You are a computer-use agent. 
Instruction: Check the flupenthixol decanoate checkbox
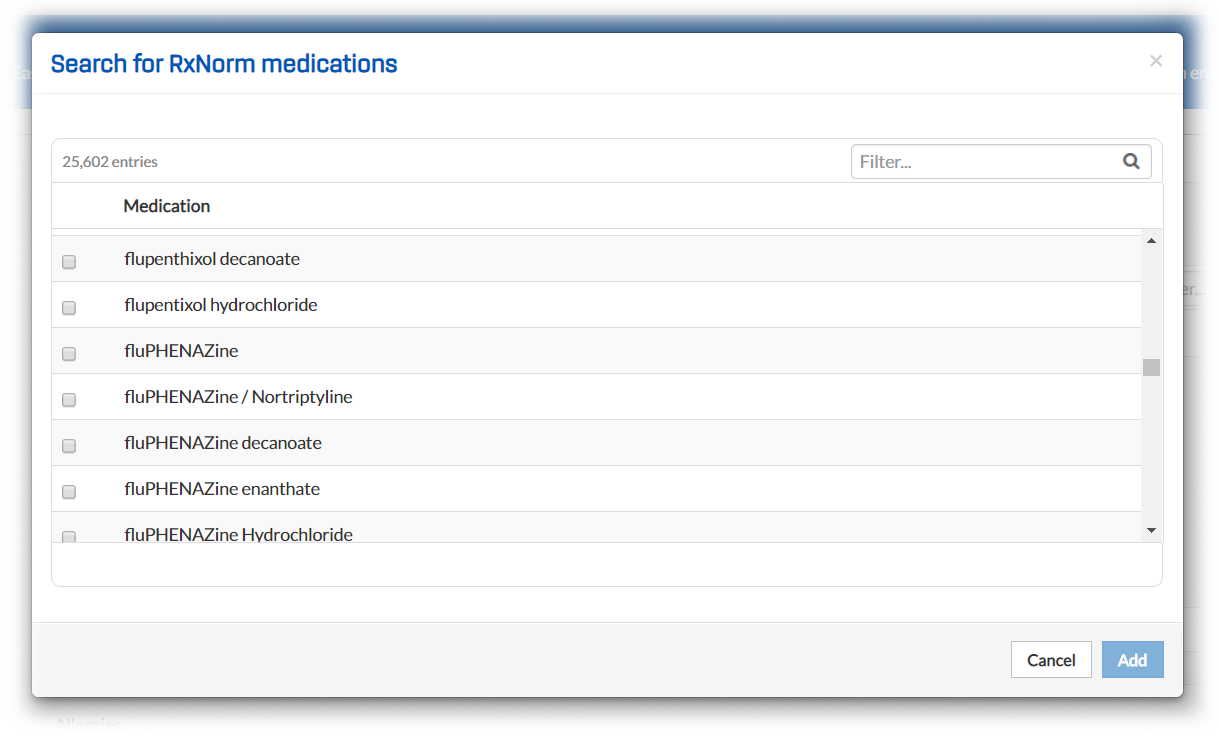pyautogui.click(x=69, y=262)
